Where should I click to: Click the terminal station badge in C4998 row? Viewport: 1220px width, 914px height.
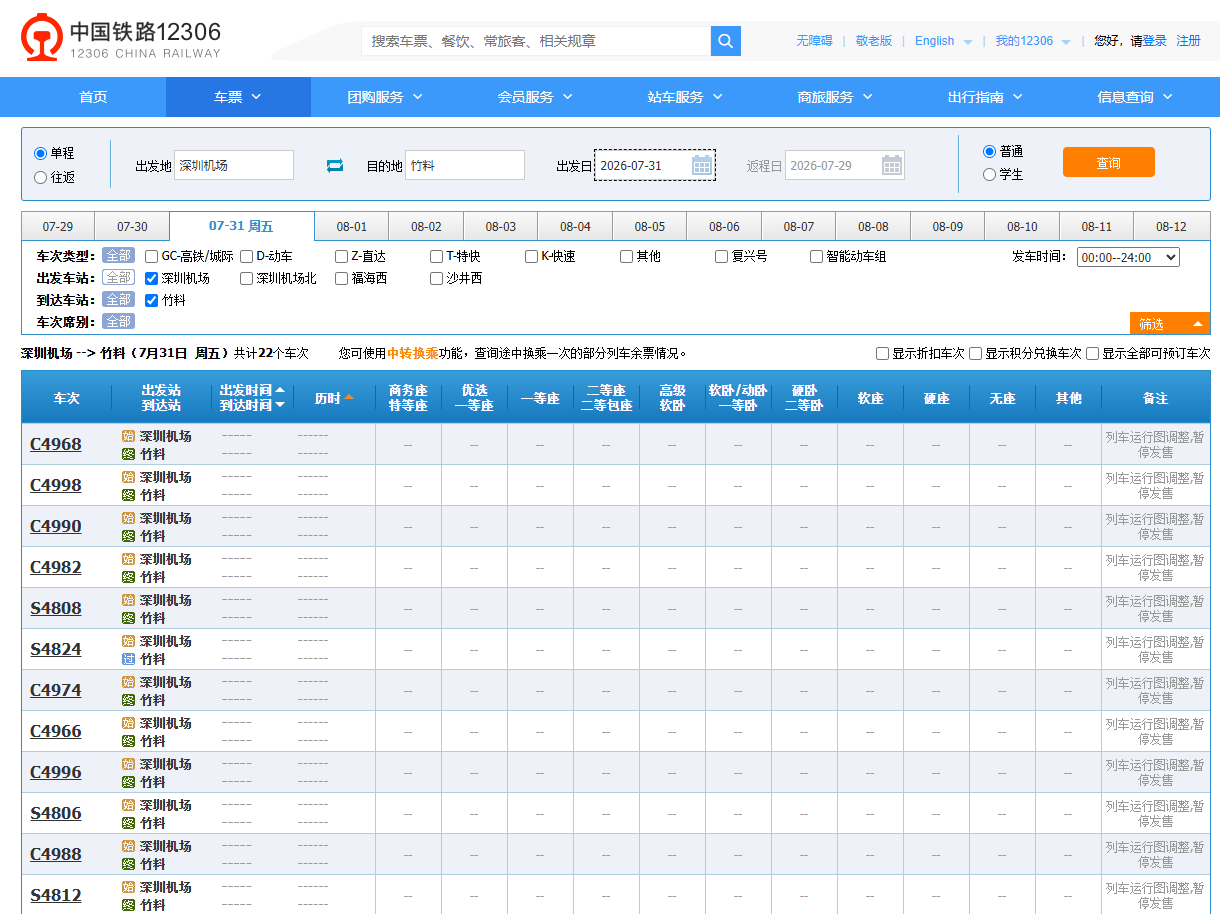pos(128,495)
